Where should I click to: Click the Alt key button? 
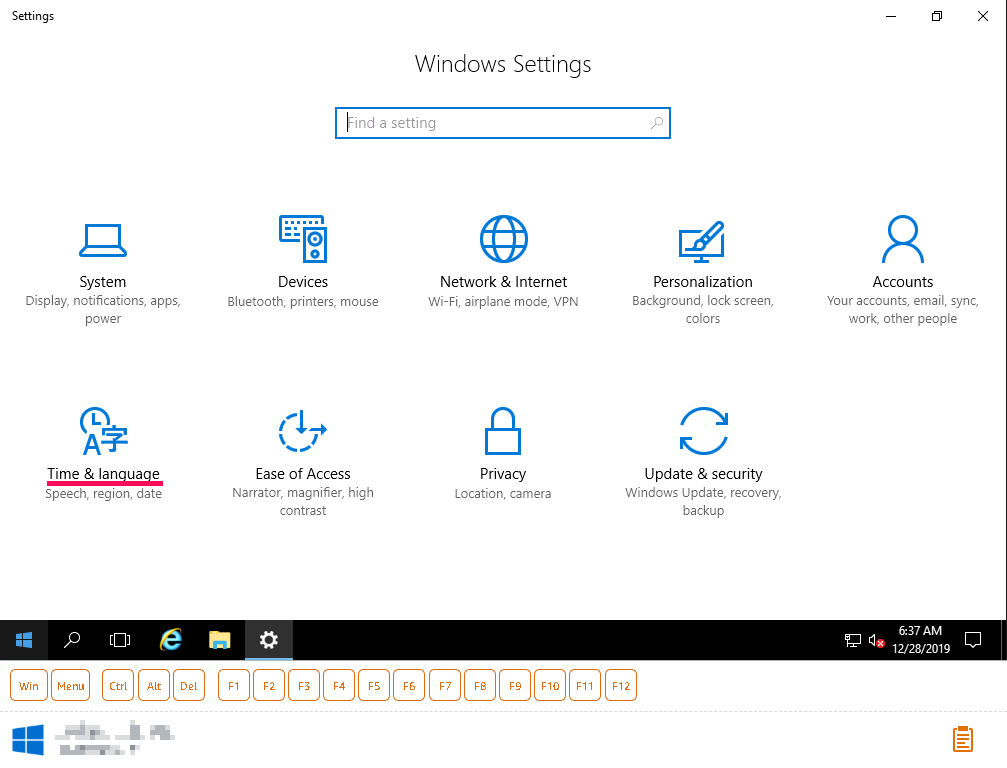[153, 686]
